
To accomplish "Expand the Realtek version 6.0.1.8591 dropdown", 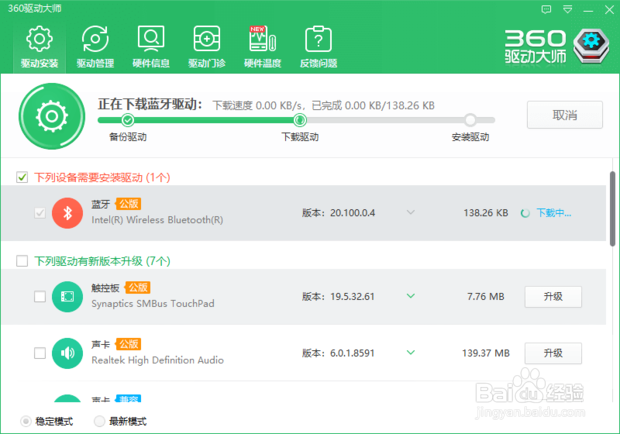I will click(411, 353).
